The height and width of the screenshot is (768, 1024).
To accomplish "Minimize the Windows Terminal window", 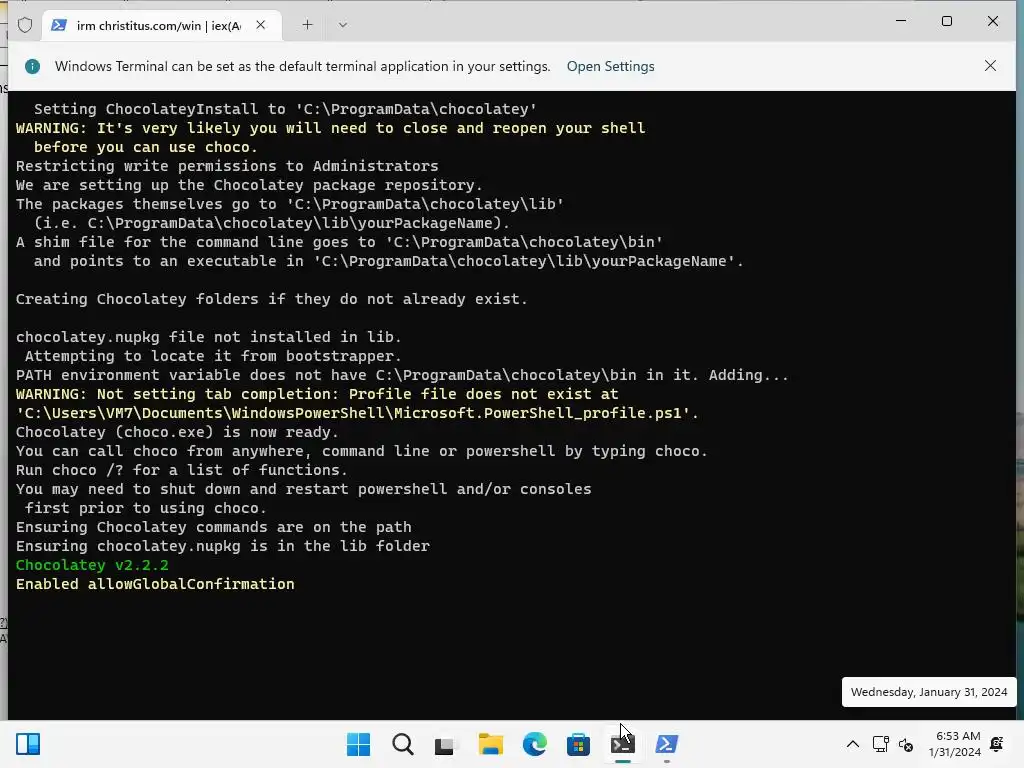I will click(901, 21).
